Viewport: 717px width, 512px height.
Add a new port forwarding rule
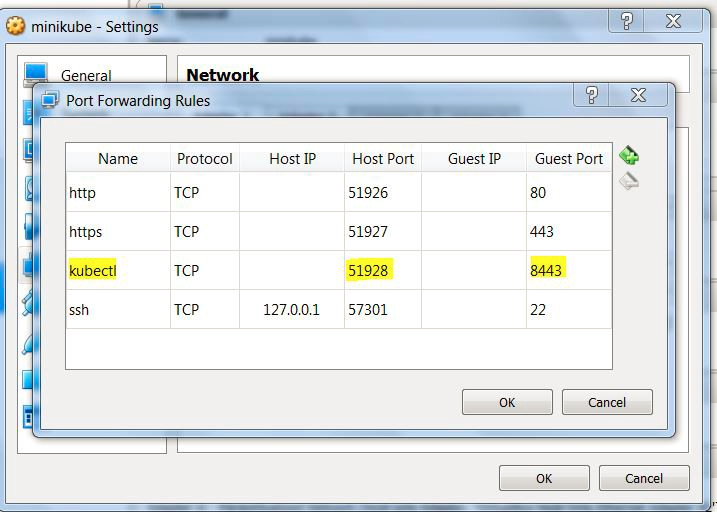coord(629,155)
